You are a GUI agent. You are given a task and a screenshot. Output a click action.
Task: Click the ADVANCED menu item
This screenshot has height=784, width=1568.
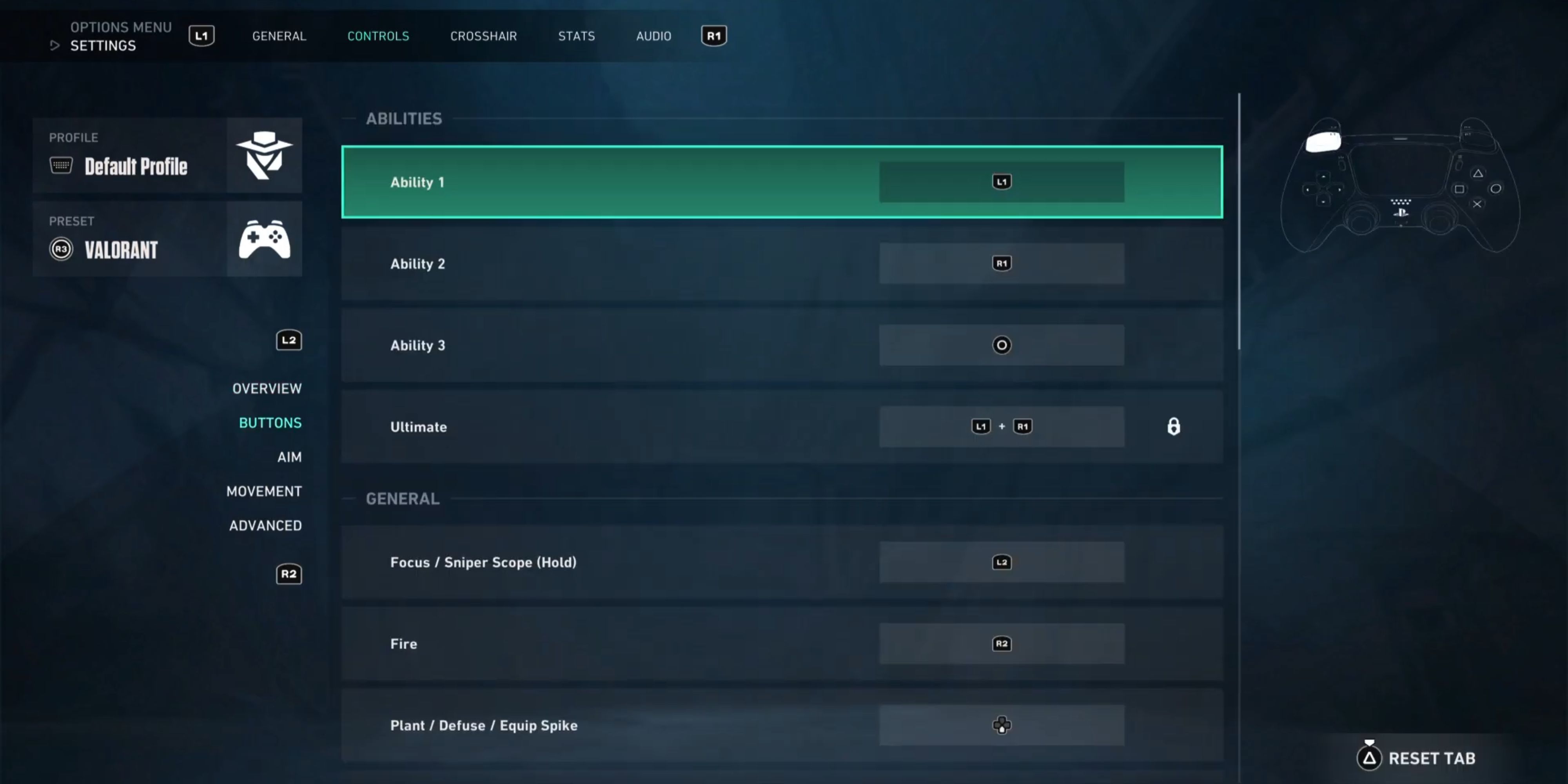(x=265, y=525)
